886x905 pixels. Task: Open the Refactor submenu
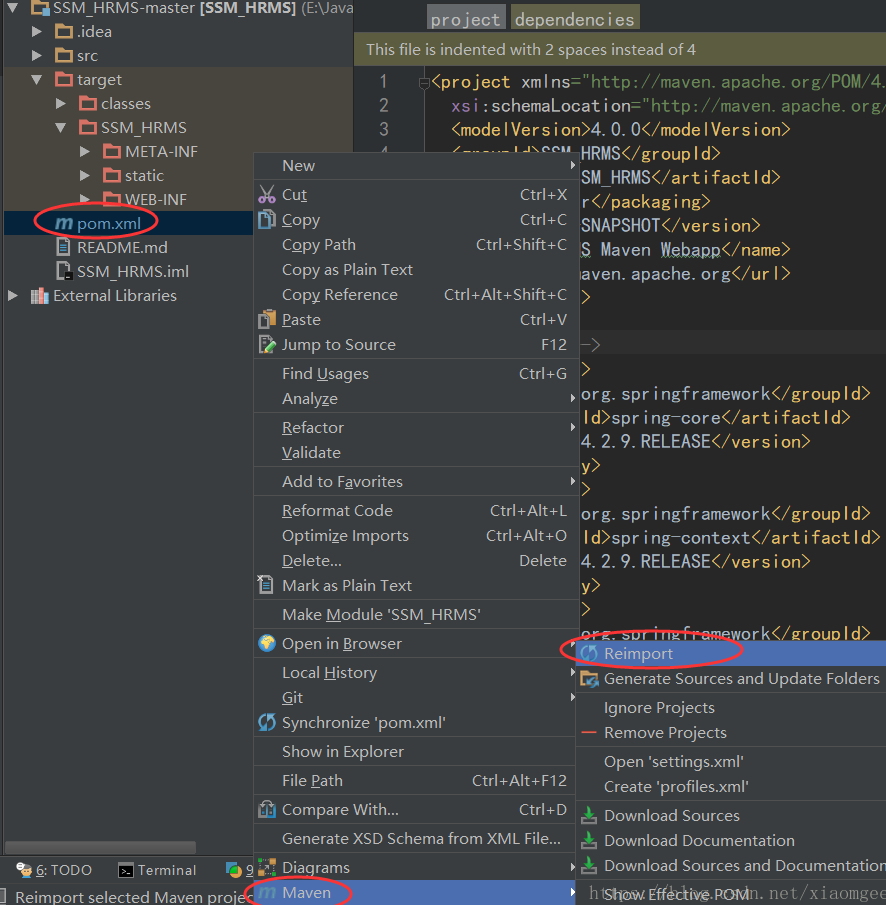[416, 427]
